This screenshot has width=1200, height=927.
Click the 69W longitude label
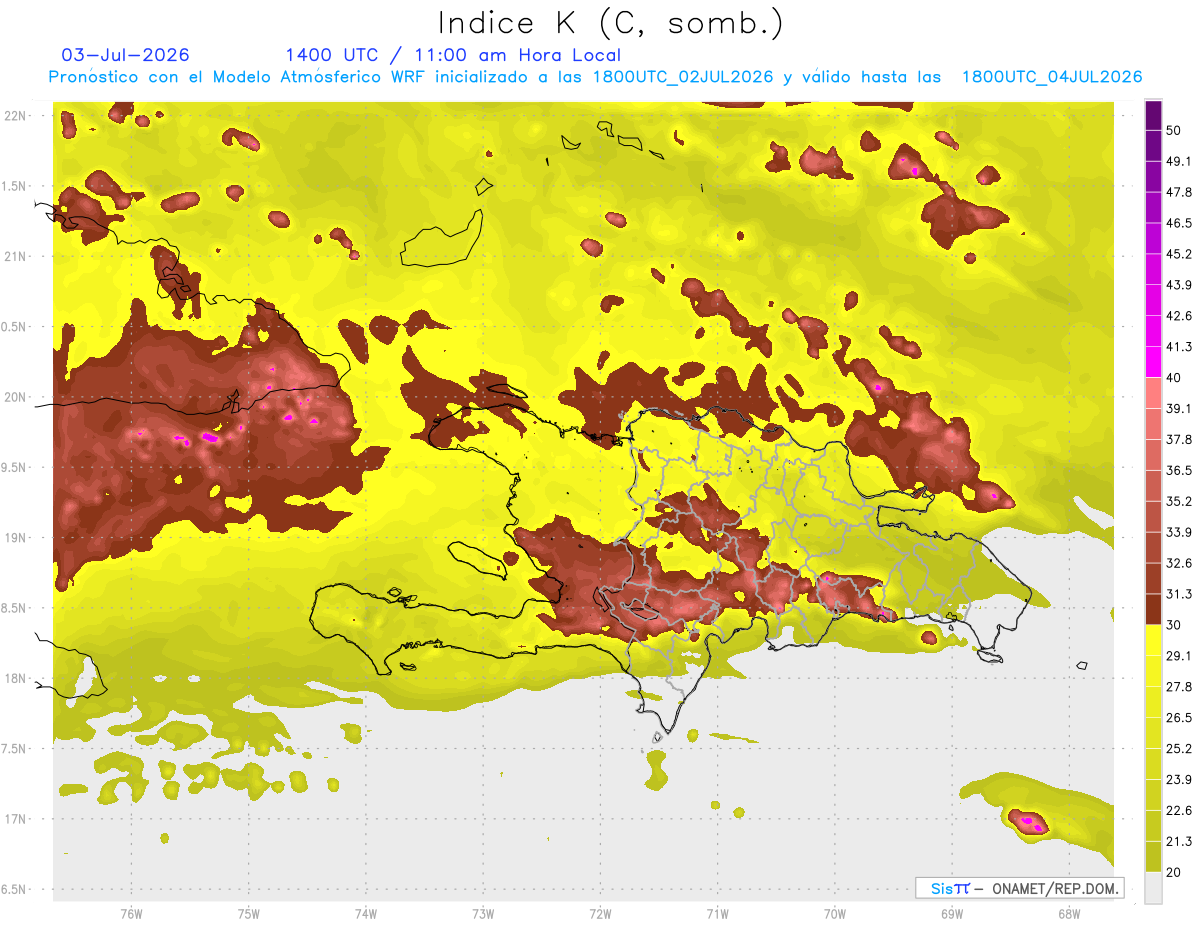(952, 914)
